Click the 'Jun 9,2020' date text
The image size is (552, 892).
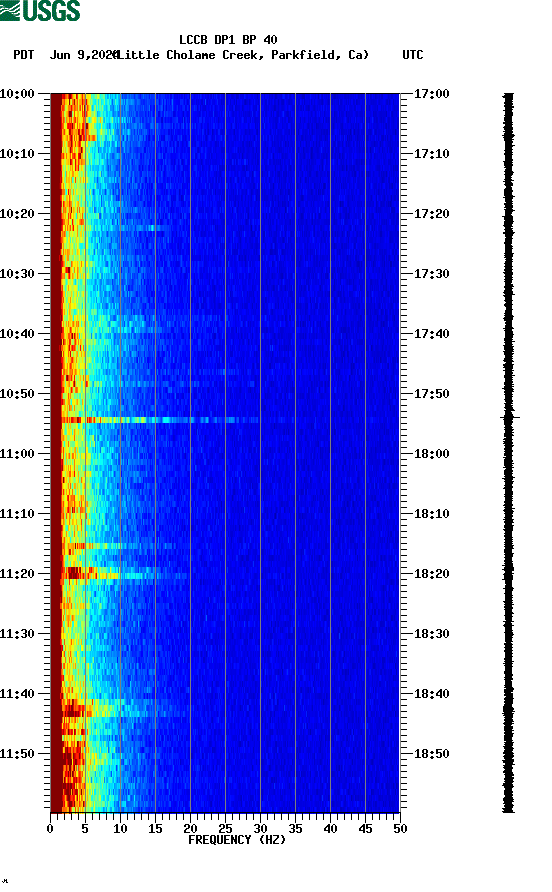84,55
